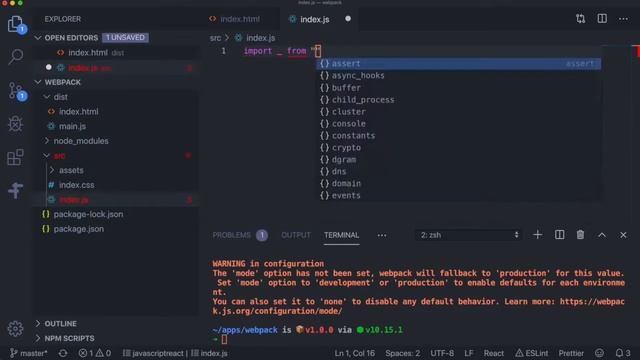The height and width of the screenshot is (360, 640).
Task: Select the Terminal panel tab
Action: (x=342, y=235)
